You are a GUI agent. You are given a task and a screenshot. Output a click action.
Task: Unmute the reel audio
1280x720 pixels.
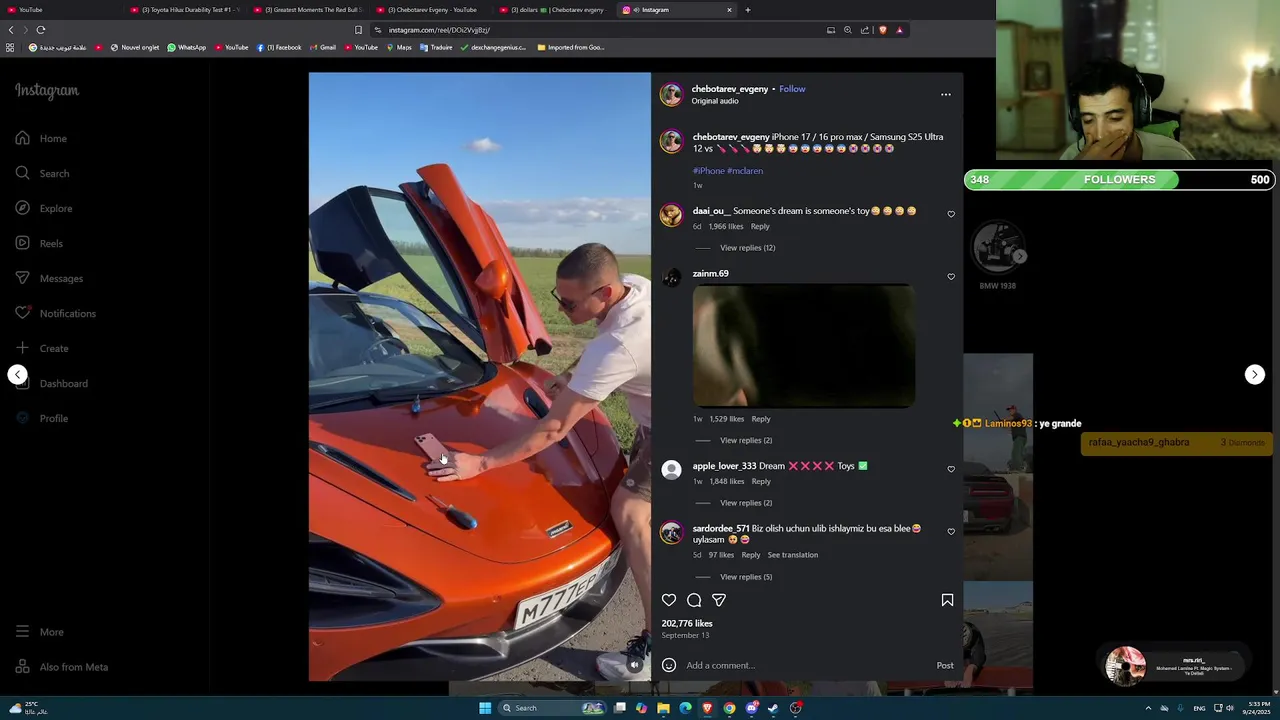pyautogui.click(x=634, y=665)
